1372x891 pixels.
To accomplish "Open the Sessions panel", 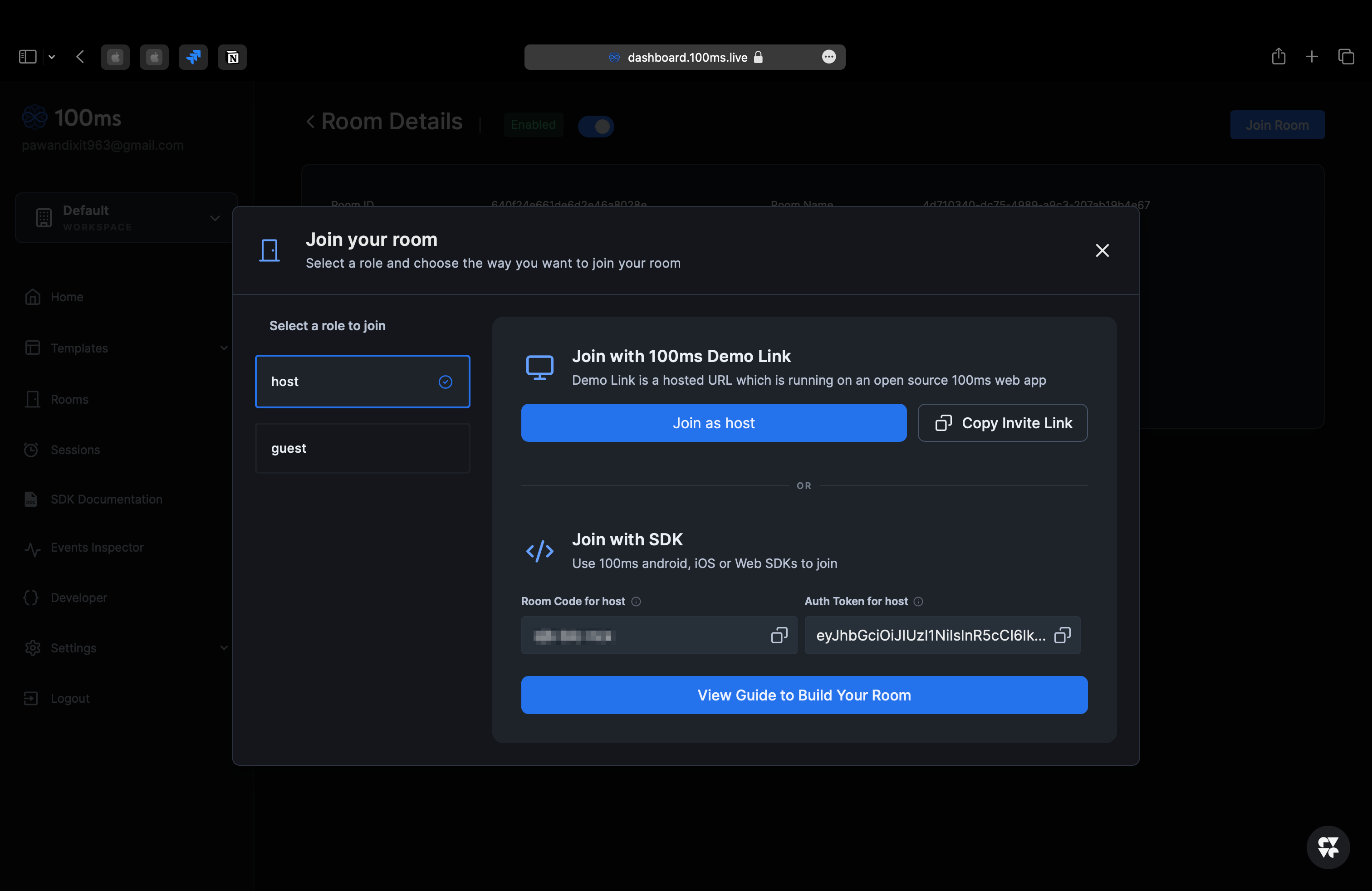I will (x=74, y=450).
